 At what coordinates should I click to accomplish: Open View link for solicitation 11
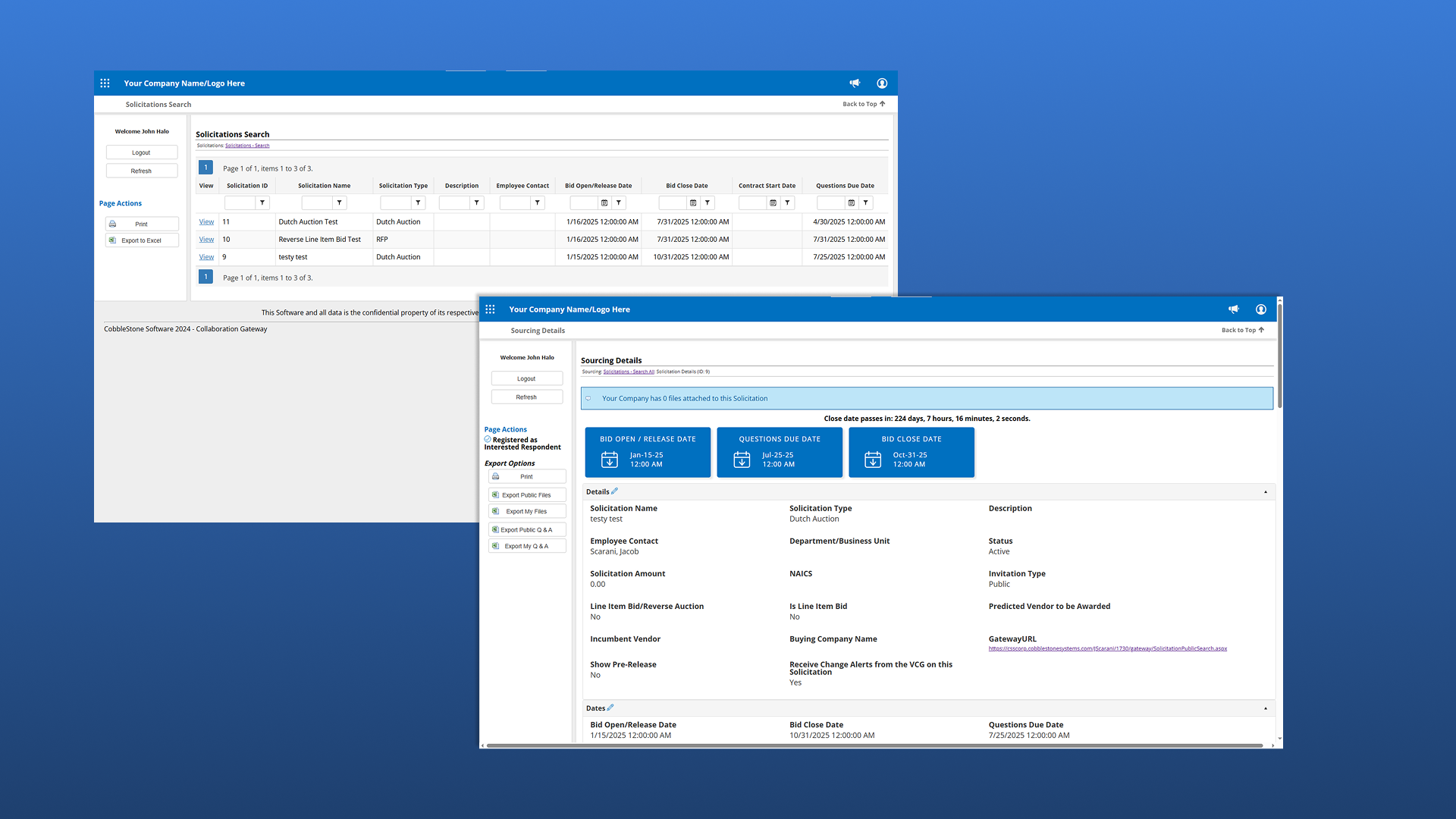(x=206, y=222)
